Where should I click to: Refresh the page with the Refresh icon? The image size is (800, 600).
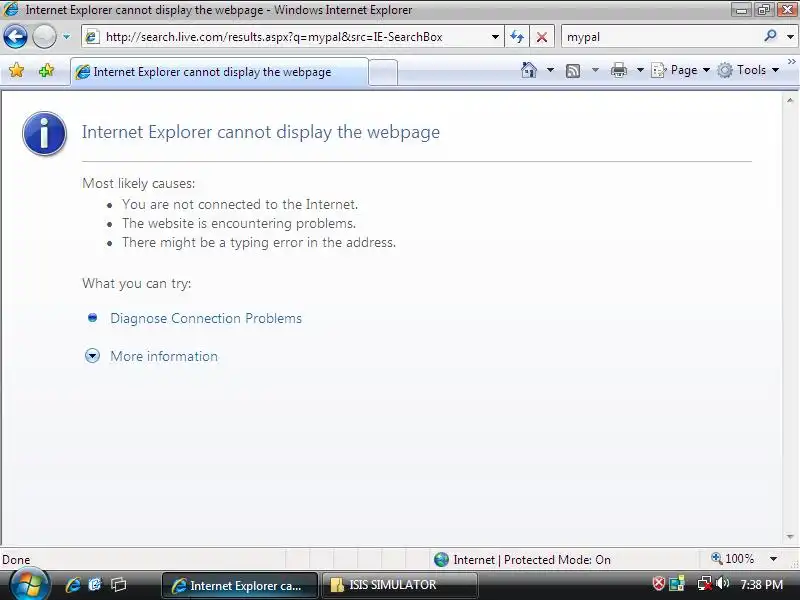(517, 37)
